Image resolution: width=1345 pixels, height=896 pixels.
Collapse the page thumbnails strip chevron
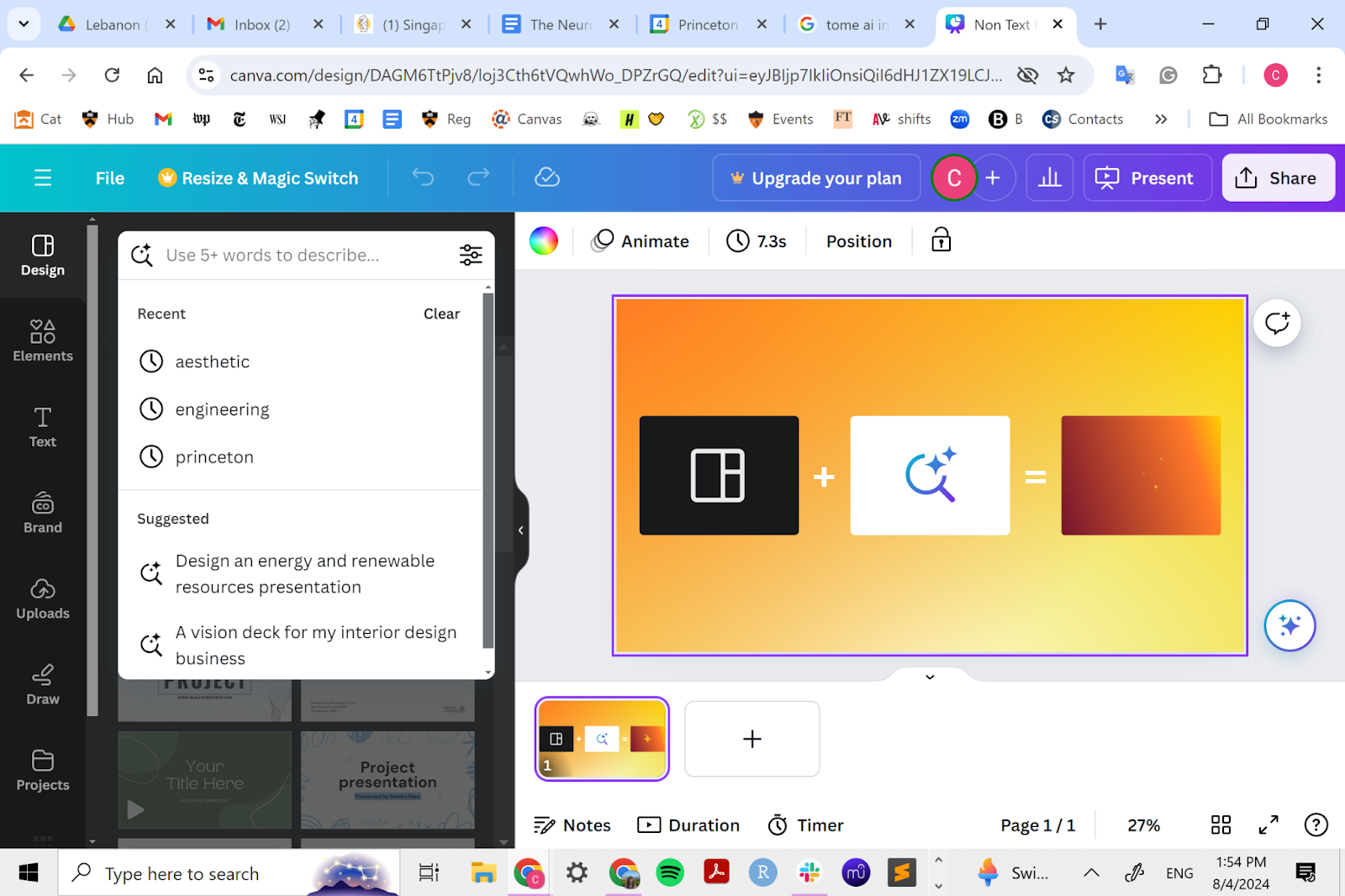tap(930, 677)
